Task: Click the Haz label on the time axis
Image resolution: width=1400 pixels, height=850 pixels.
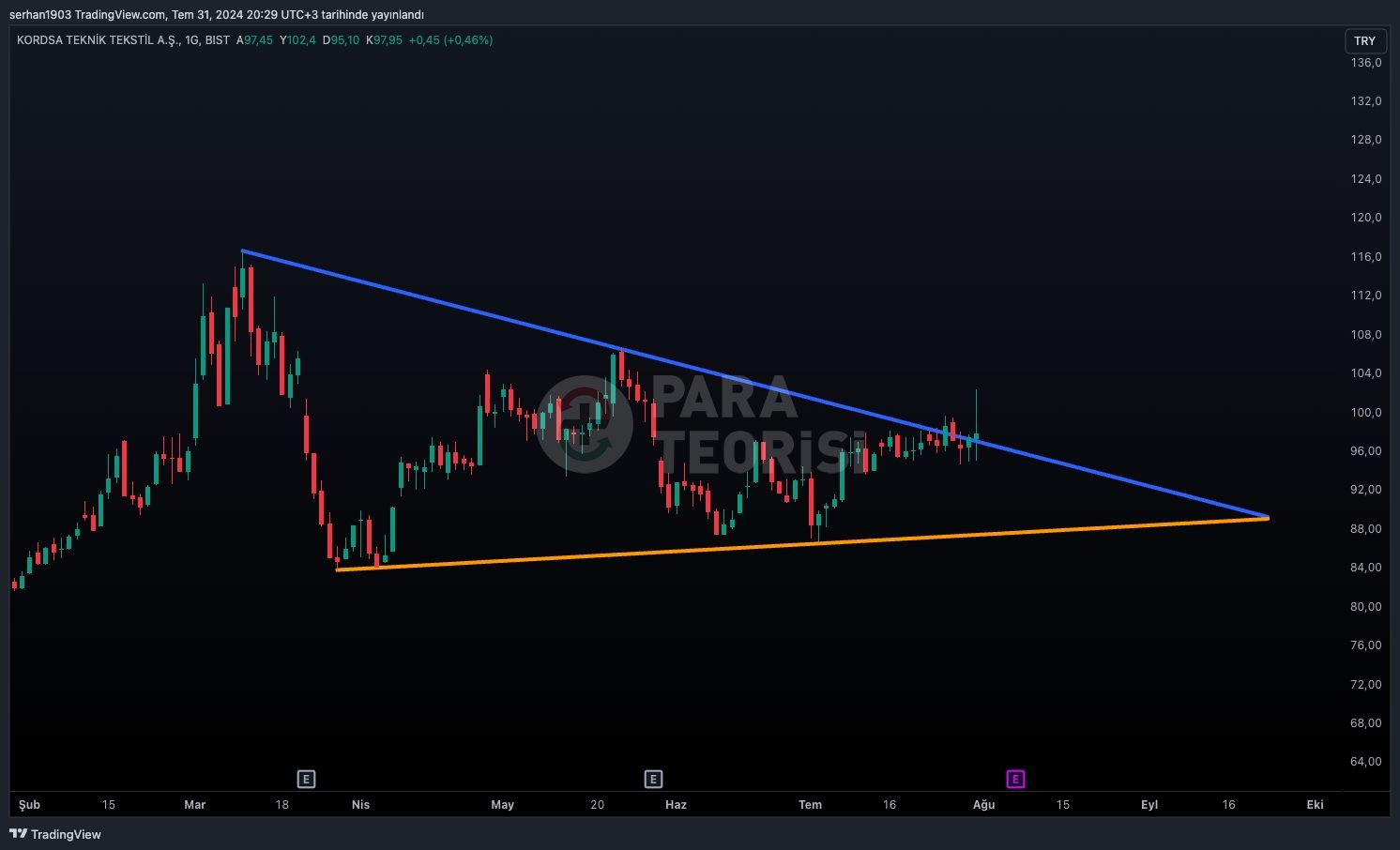Action: 676,805
